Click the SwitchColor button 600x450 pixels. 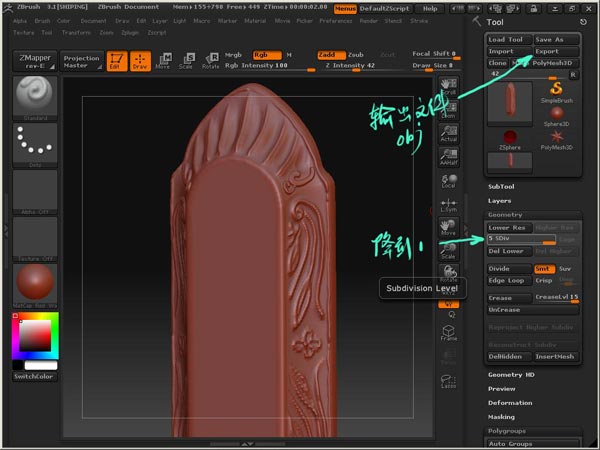[35, 377]
